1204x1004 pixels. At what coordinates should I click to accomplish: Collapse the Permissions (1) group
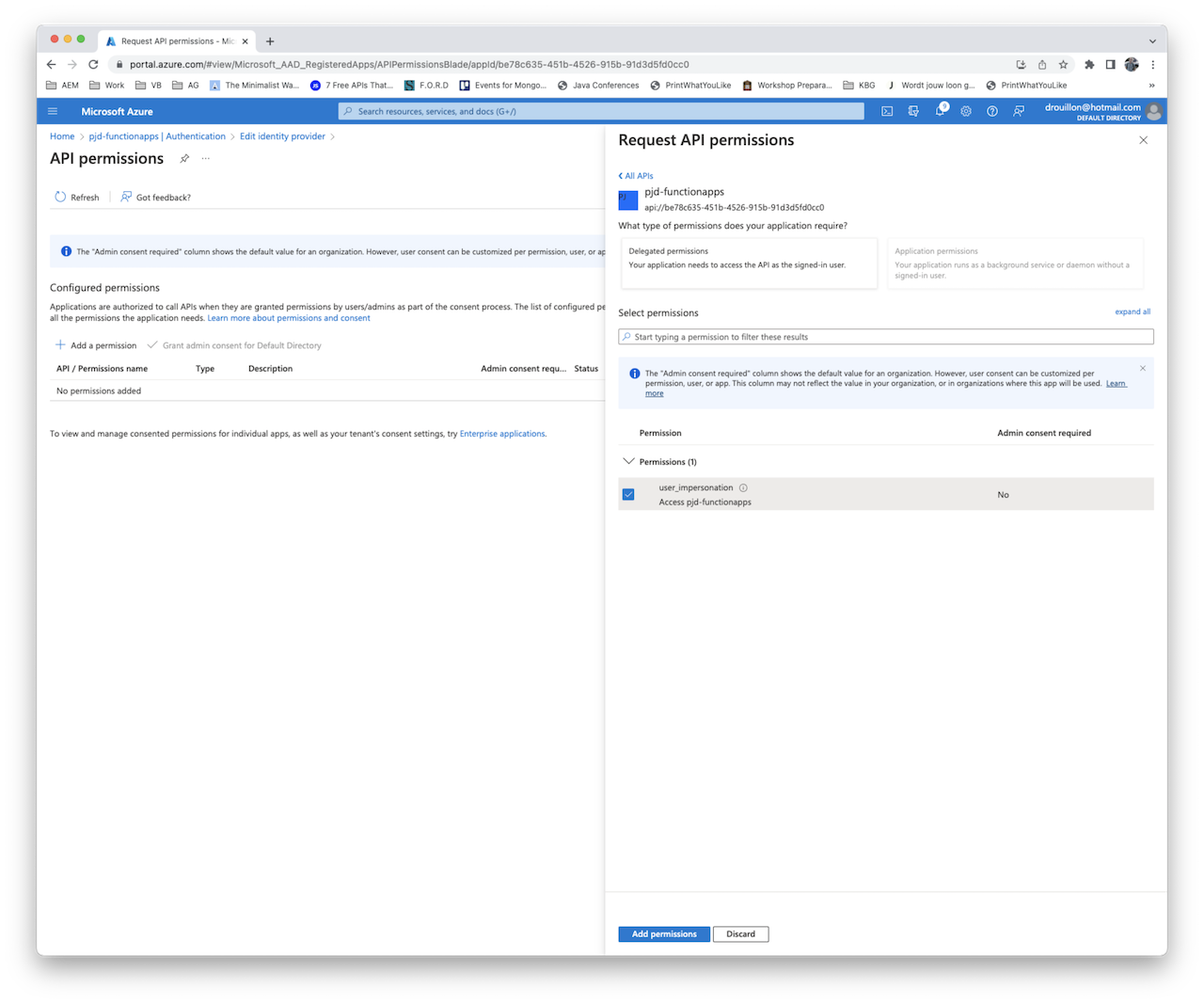point(628,461)
